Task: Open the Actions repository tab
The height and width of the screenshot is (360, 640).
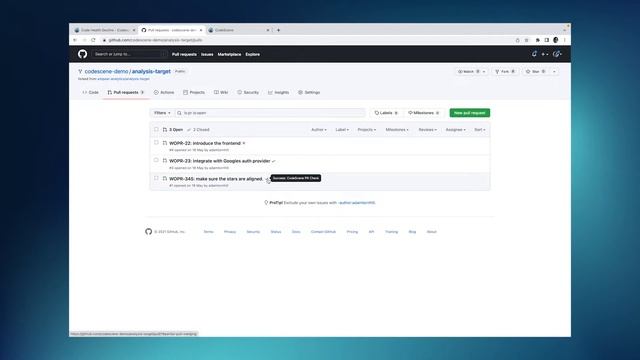Action: point(164,93)
